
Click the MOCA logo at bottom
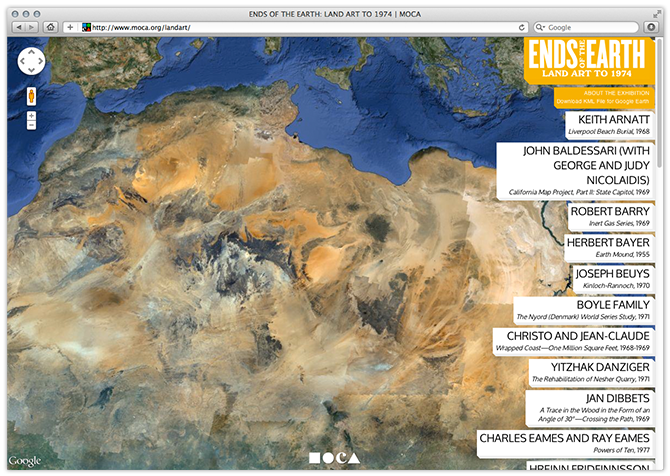[335, 458]
